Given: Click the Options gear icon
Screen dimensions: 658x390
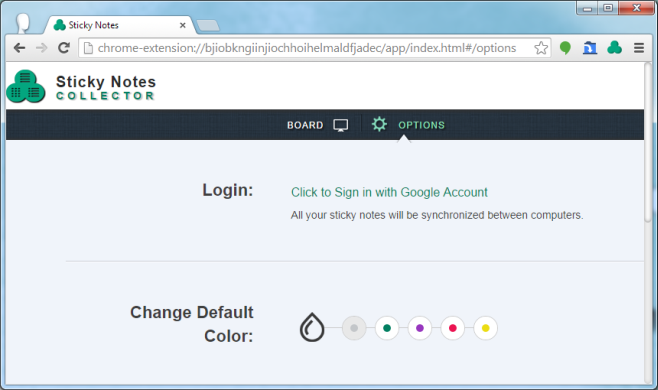Looking at the screenshot, I should pos(379,124).
